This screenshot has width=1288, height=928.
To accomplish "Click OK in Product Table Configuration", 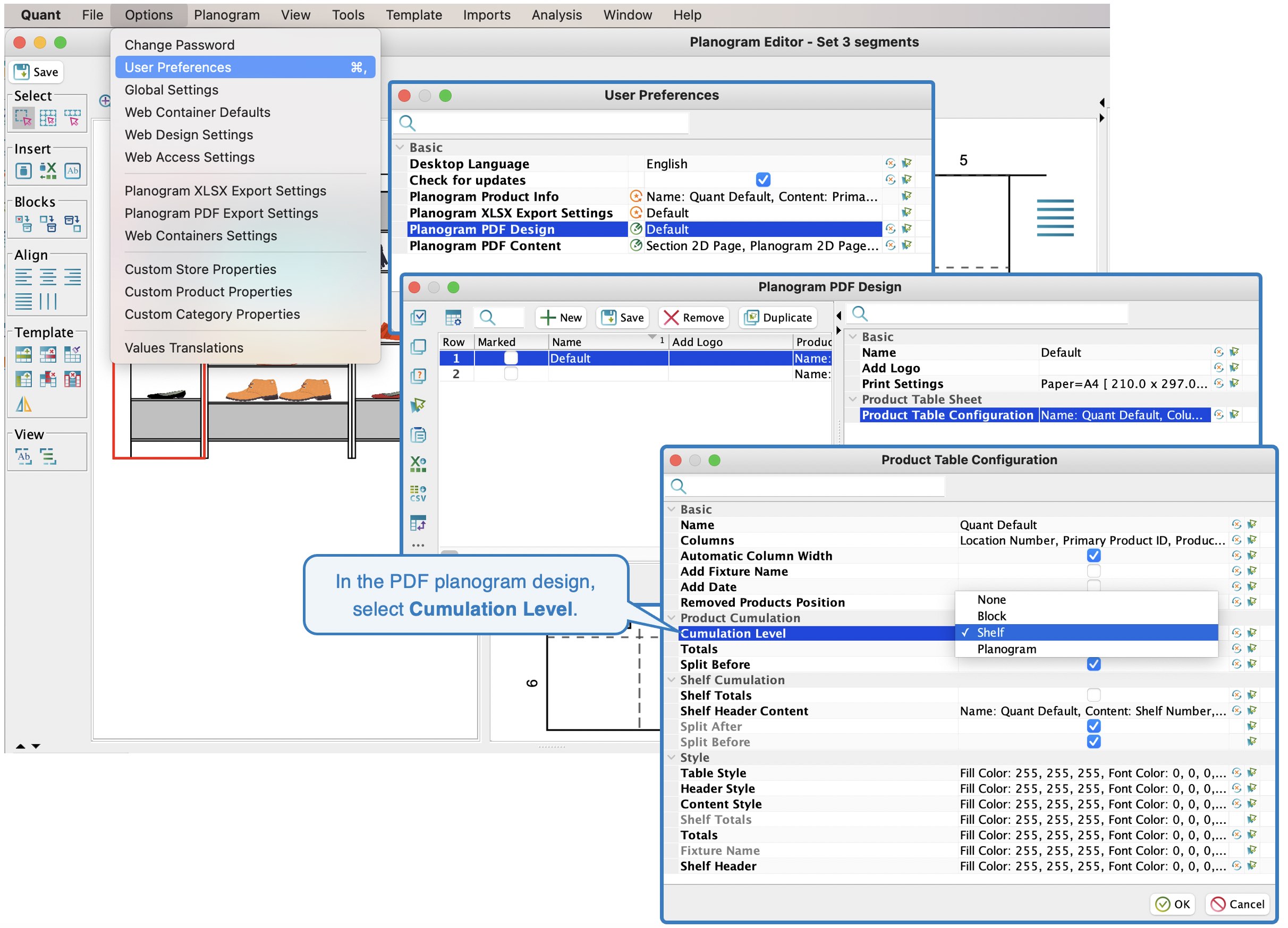I will click(1173, 904).
